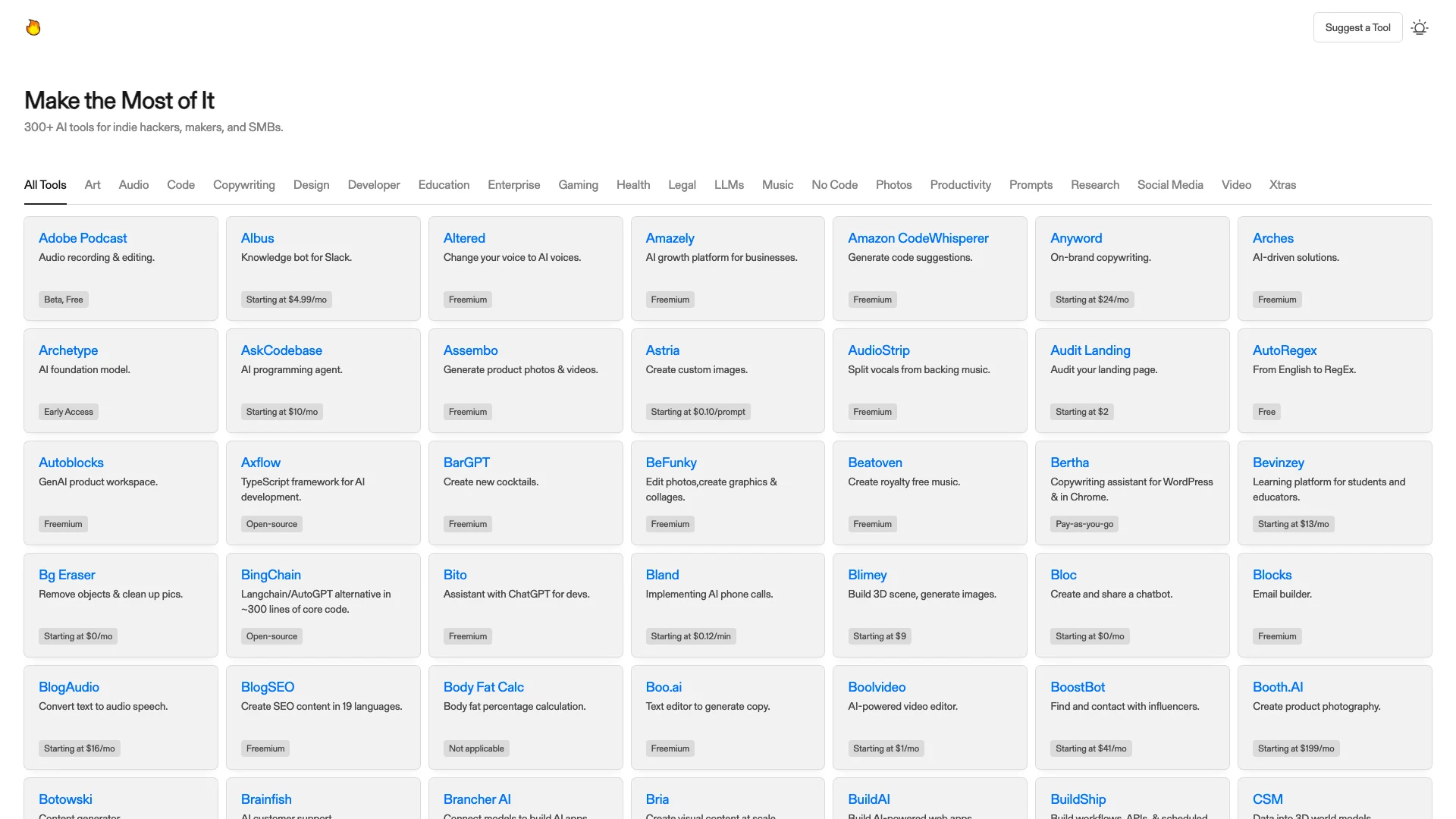
Task: Visit the BlogSEO link
Action: (x=267, y=687)
